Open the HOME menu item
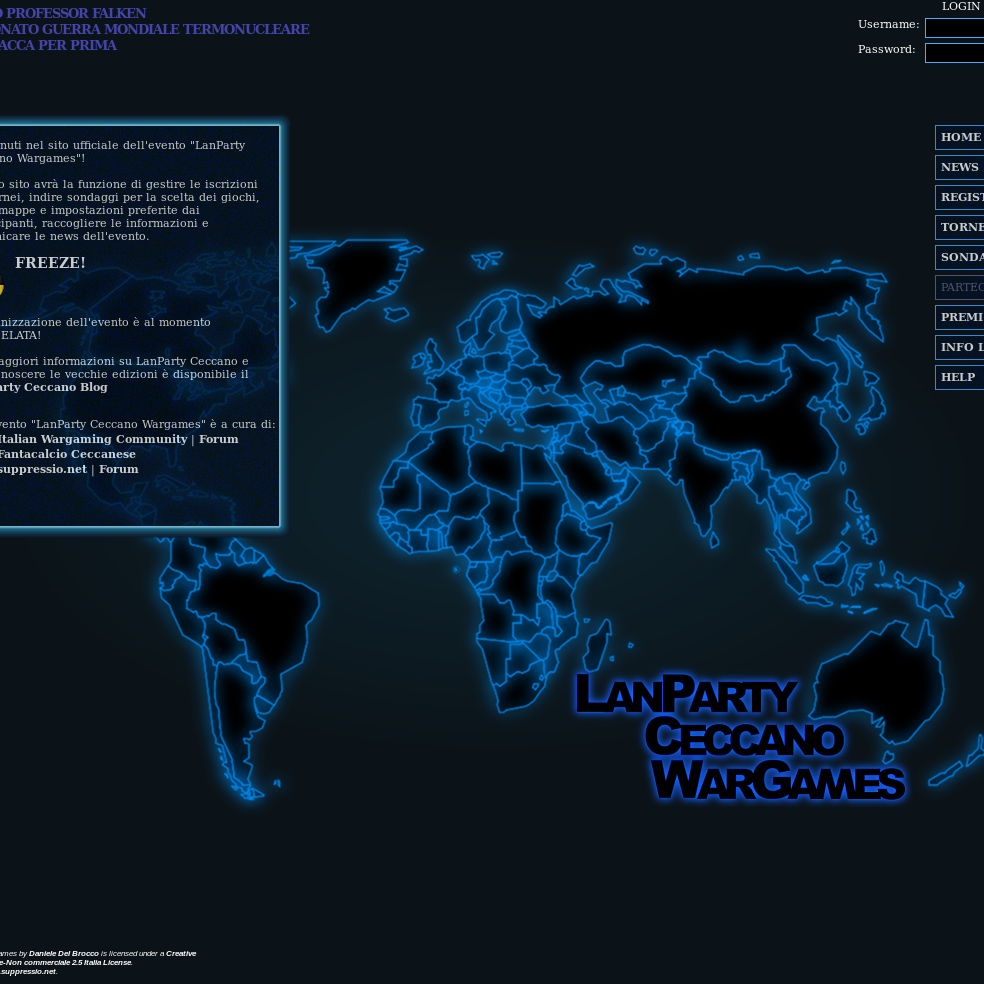Viewport: 984px width, 984px height. click(960, 137)
